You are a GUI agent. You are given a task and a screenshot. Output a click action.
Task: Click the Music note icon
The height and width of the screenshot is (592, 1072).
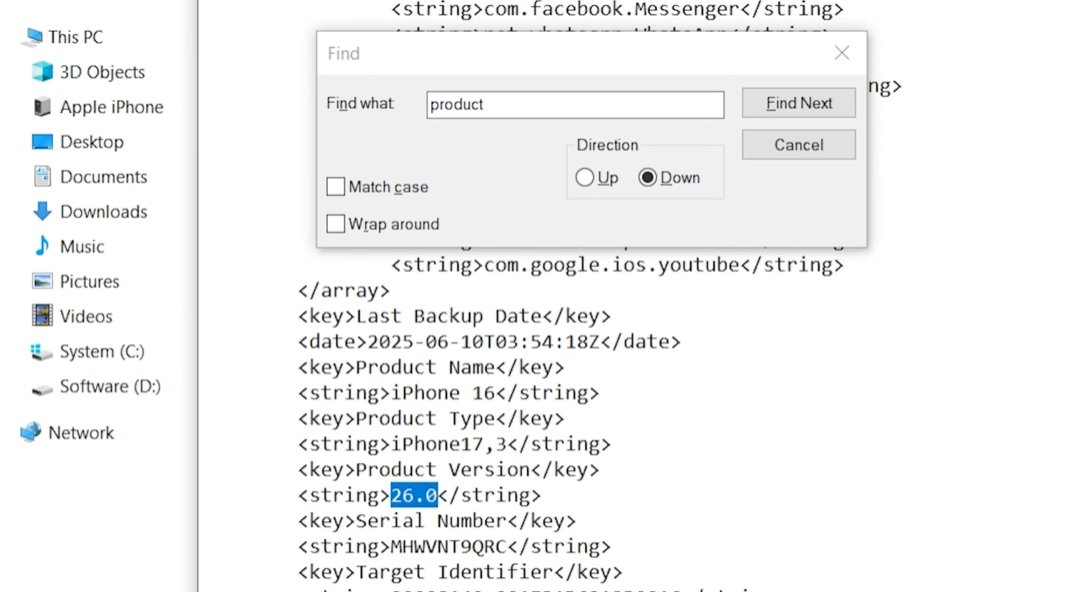[42, 246]
